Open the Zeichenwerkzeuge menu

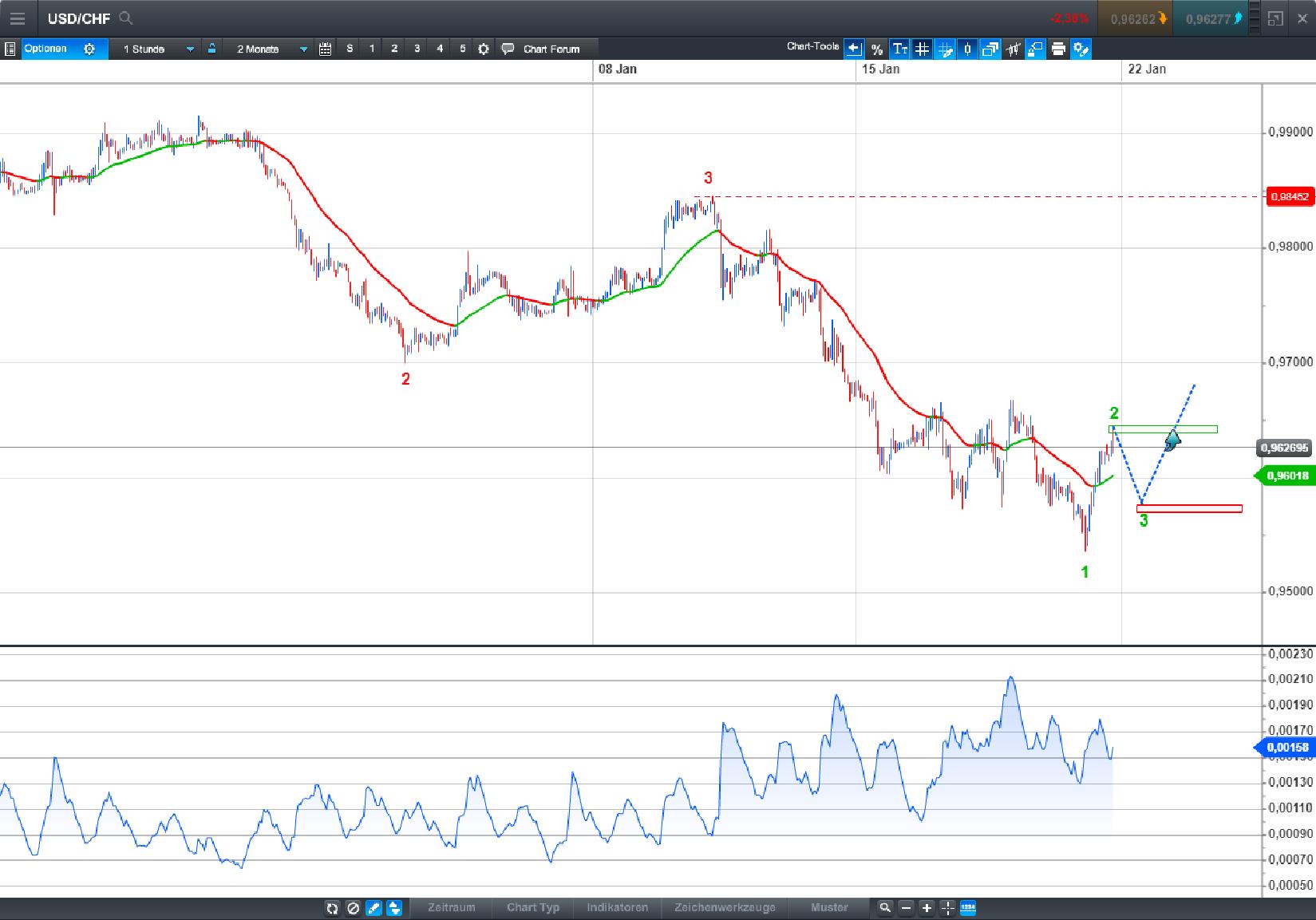[x=723, y=908]
